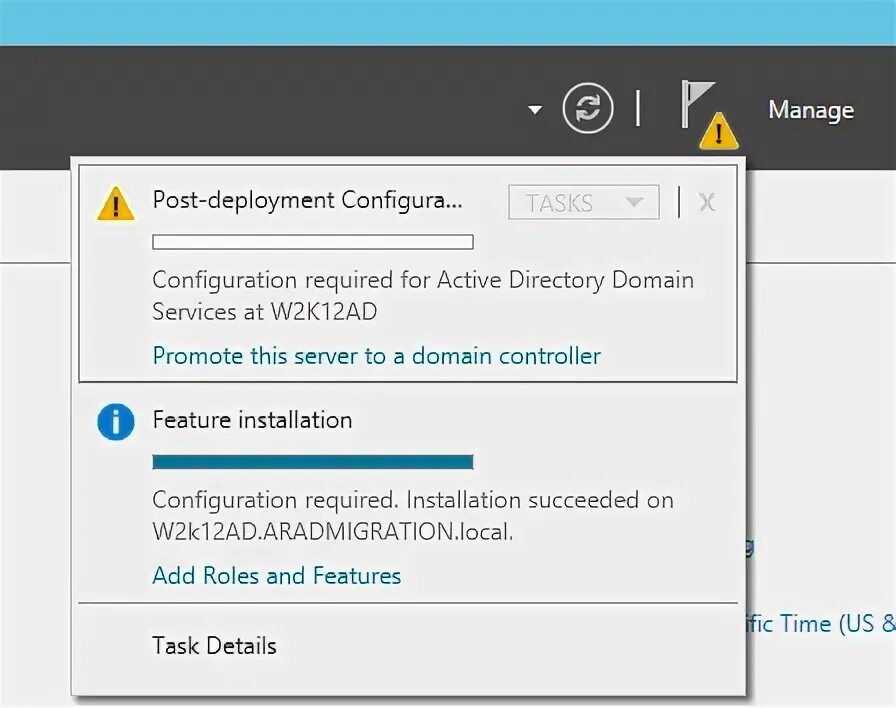Click the empty Post-deployment progress bar
Viewport: 896px width, 708px height.
coord(312,242)
